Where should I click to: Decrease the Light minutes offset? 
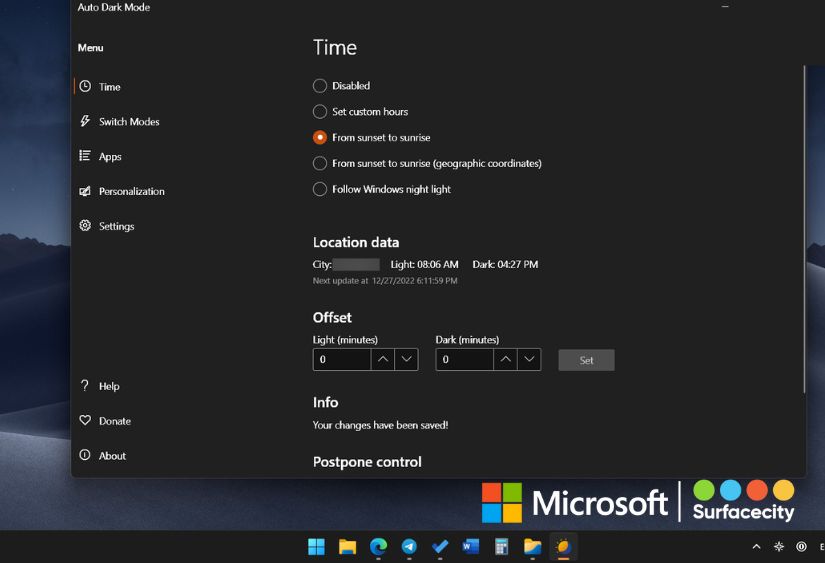pyautogui.click(x=406, y=360)
